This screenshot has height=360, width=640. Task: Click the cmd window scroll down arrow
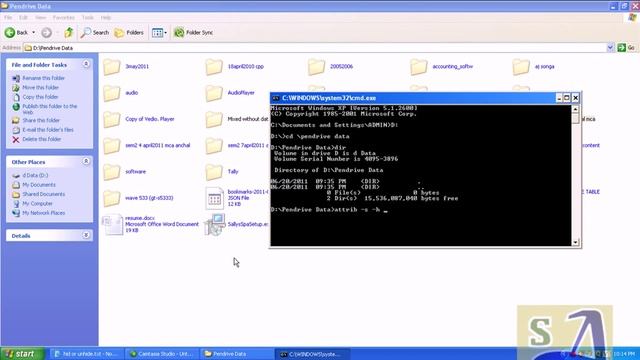(576, 242)
